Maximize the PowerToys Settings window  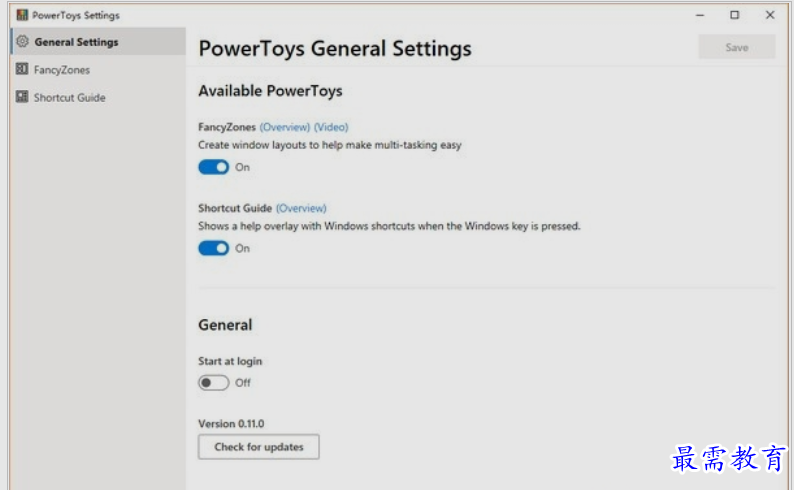point(734,15)
